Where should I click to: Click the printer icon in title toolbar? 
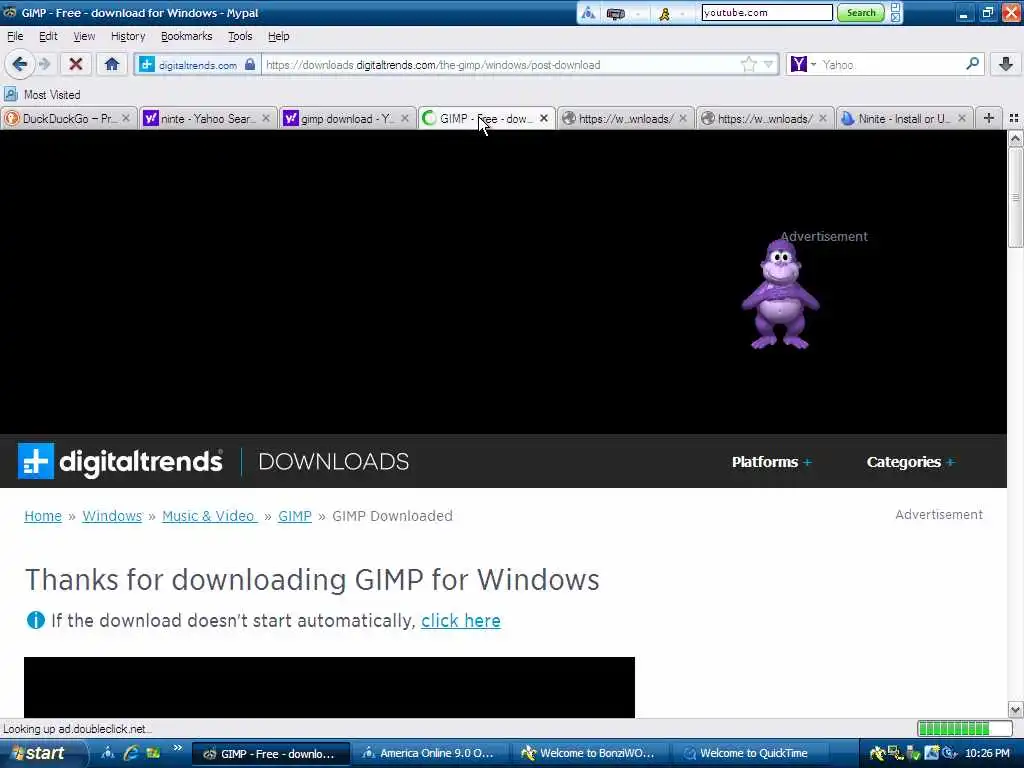point(616,13)
